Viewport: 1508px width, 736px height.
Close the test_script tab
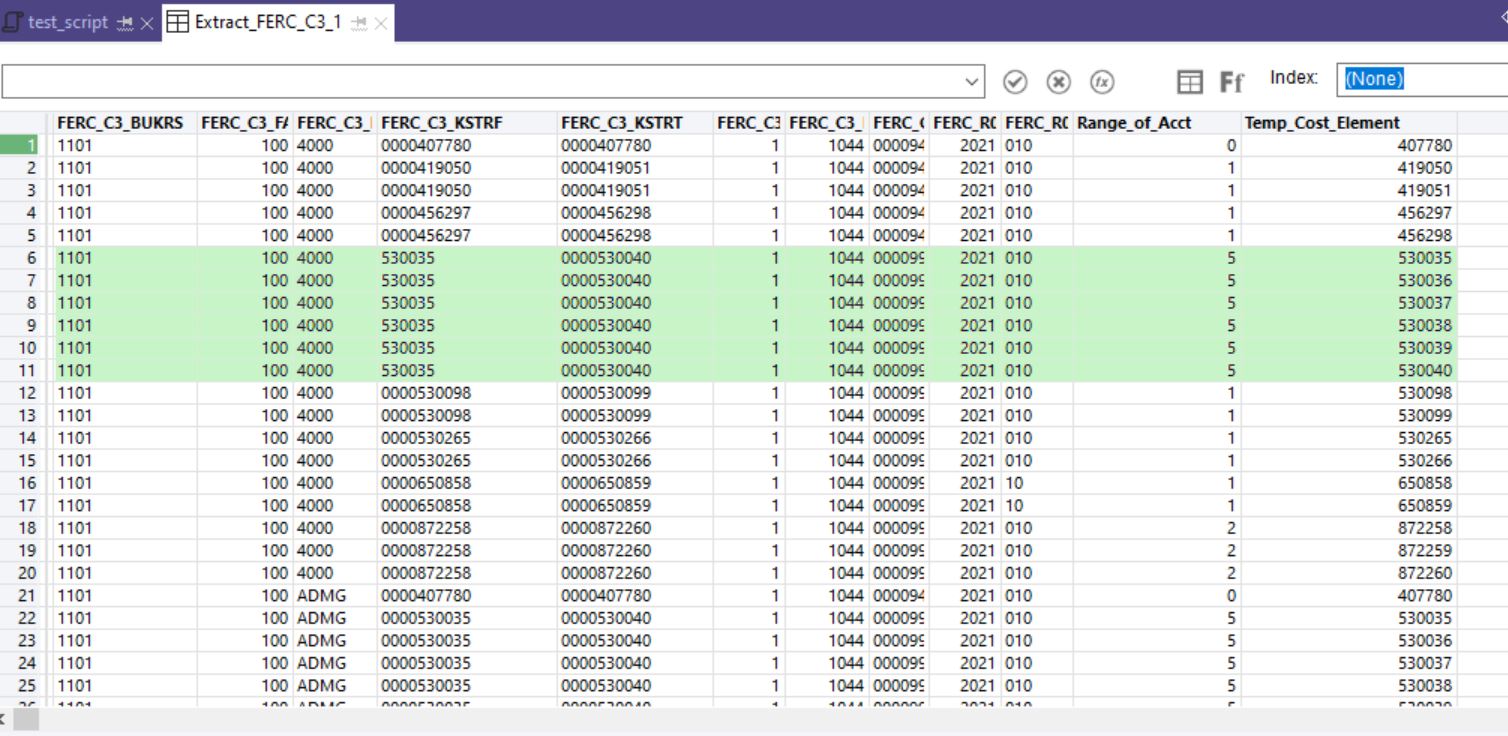[147, 23]
